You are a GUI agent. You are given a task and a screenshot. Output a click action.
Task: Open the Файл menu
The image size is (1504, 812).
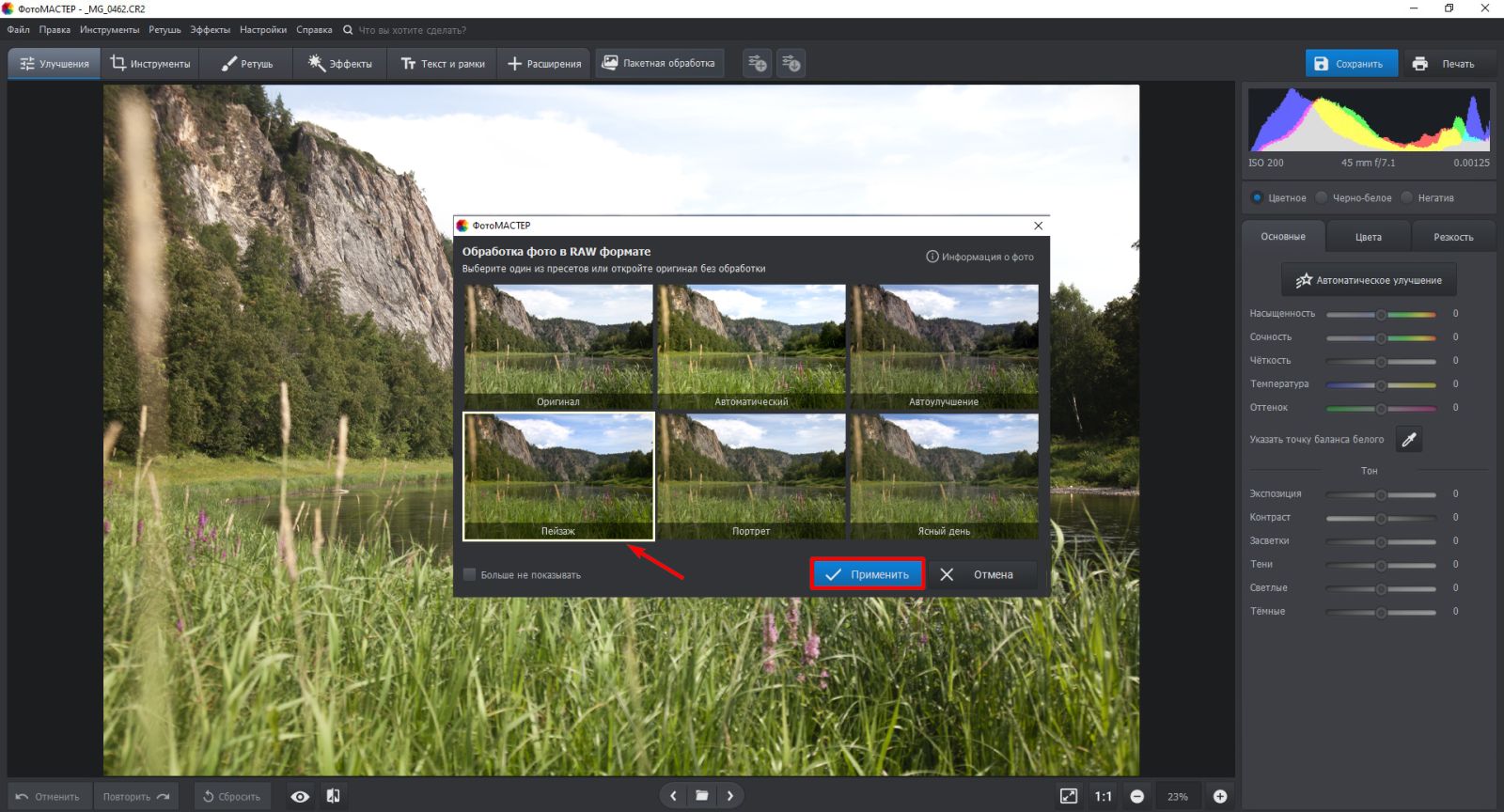point(18,30)
